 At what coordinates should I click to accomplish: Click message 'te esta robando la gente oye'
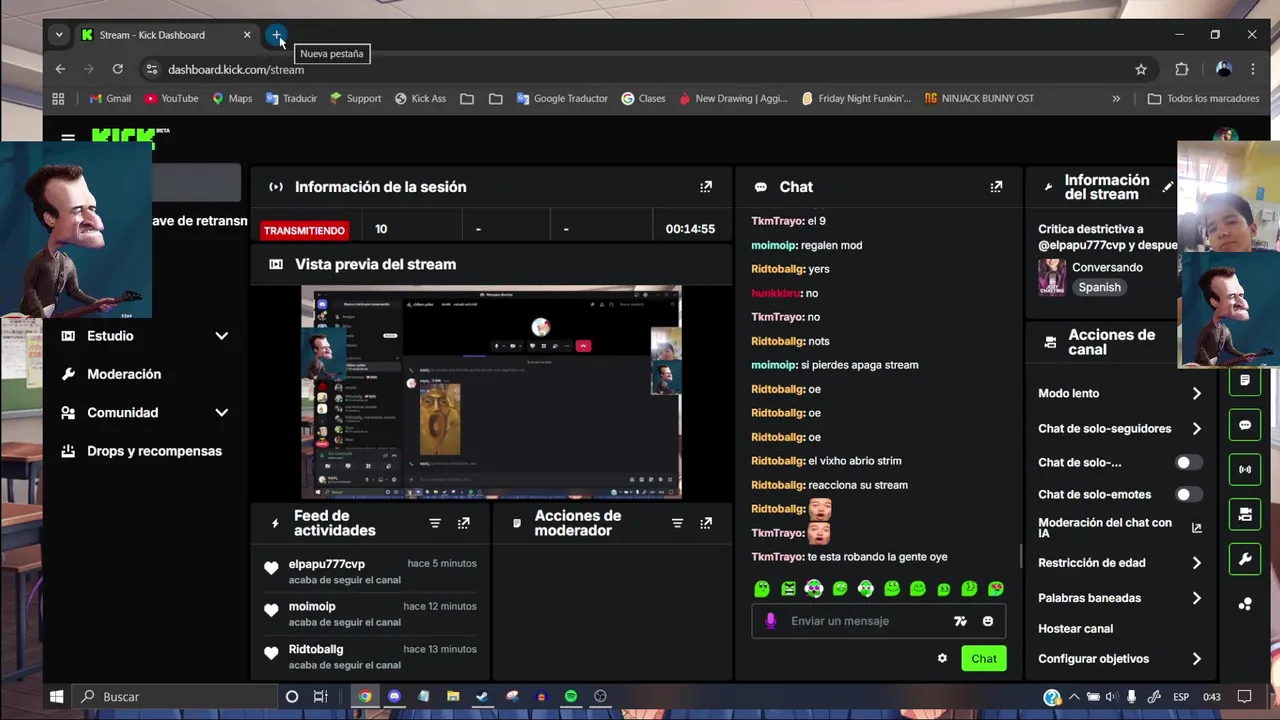point(878,557)
